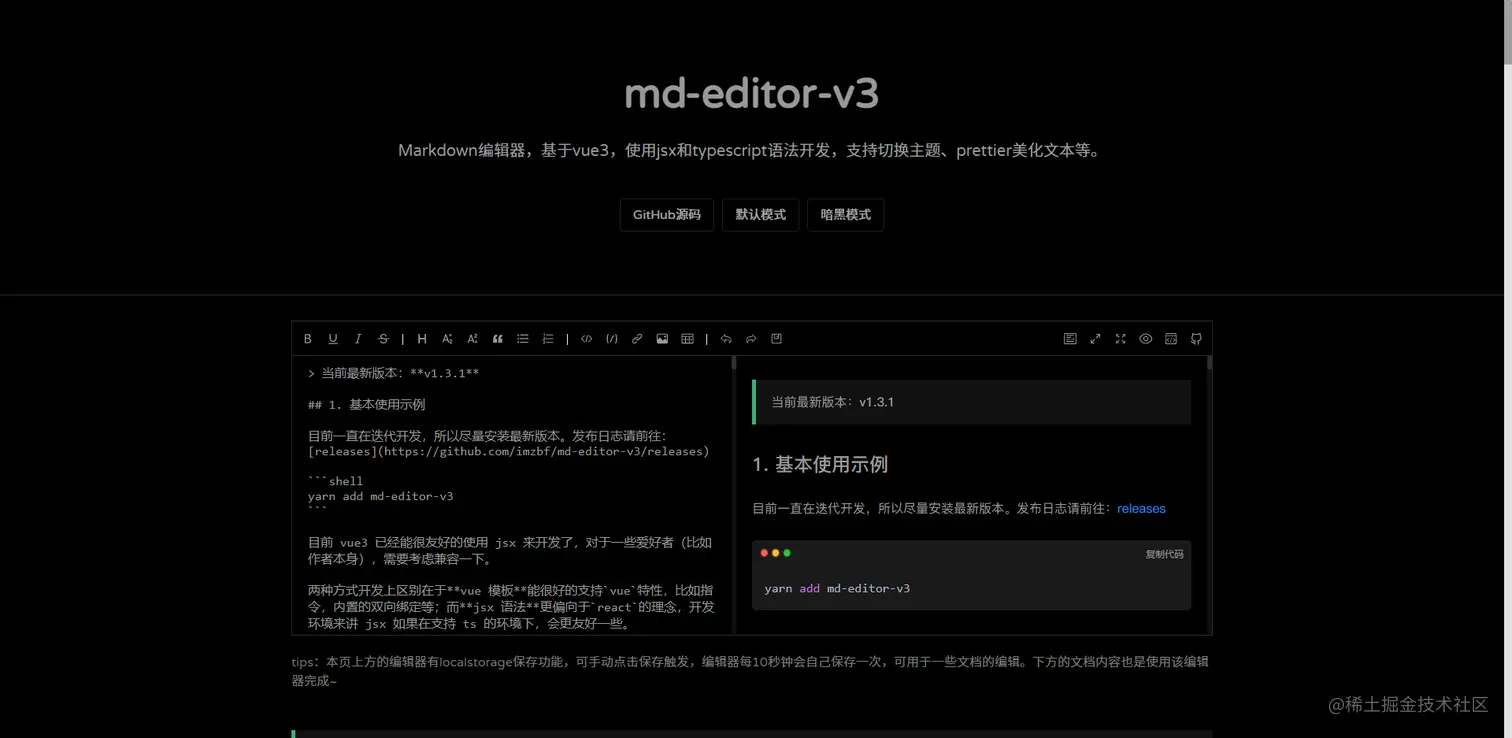
Task: Click the 'yarn add md-editor-v3' preview code
Action: 837,588
